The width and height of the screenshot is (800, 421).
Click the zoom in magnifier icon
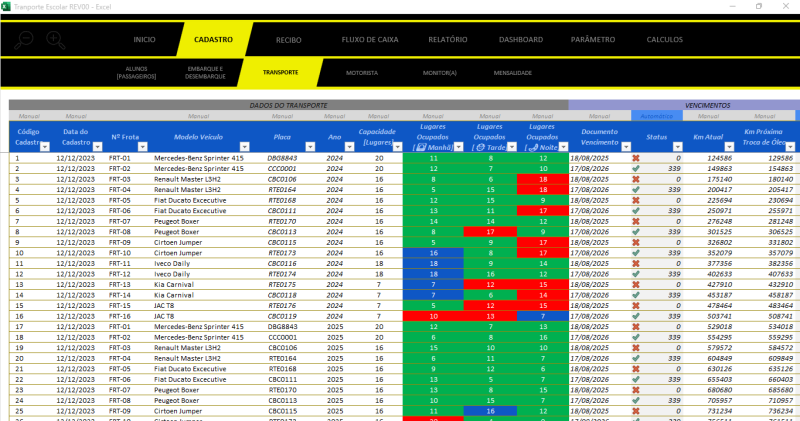click(x=54, y=39)
